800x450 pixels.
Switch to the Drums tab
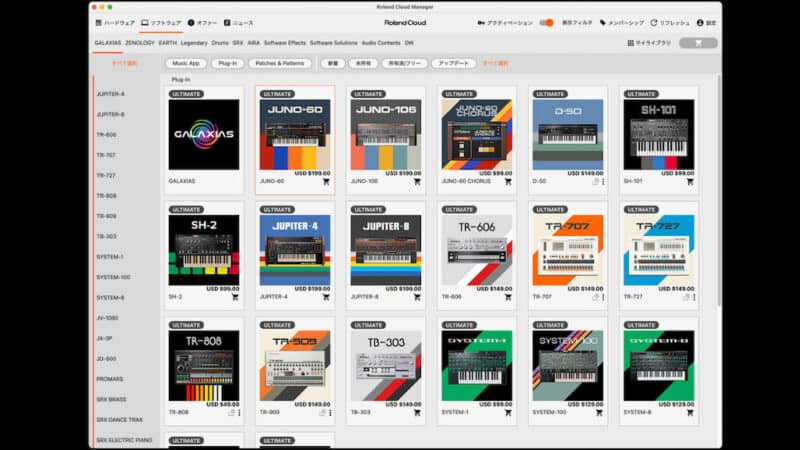point(220,43)
